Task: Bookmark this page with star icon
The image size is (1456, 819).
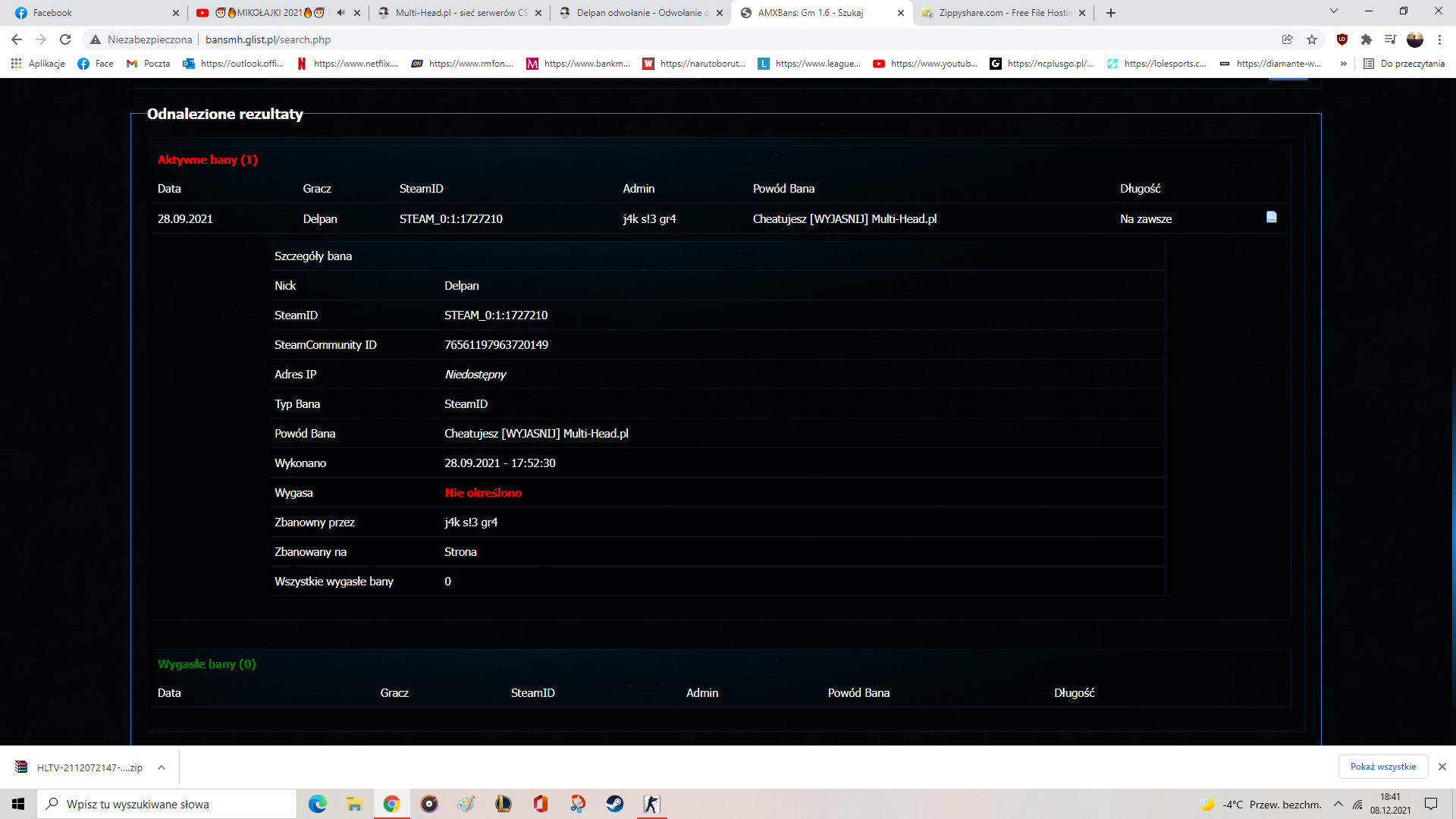Action: 1312,39
